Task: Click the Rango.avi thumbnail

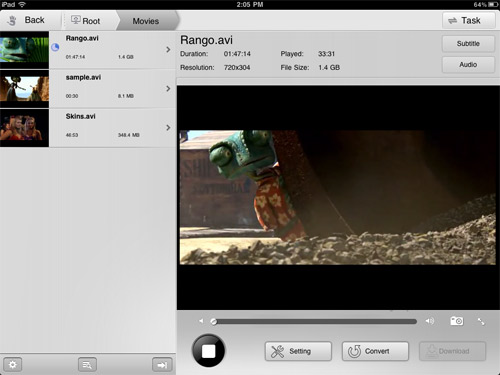Action: [x=24, y=50]
